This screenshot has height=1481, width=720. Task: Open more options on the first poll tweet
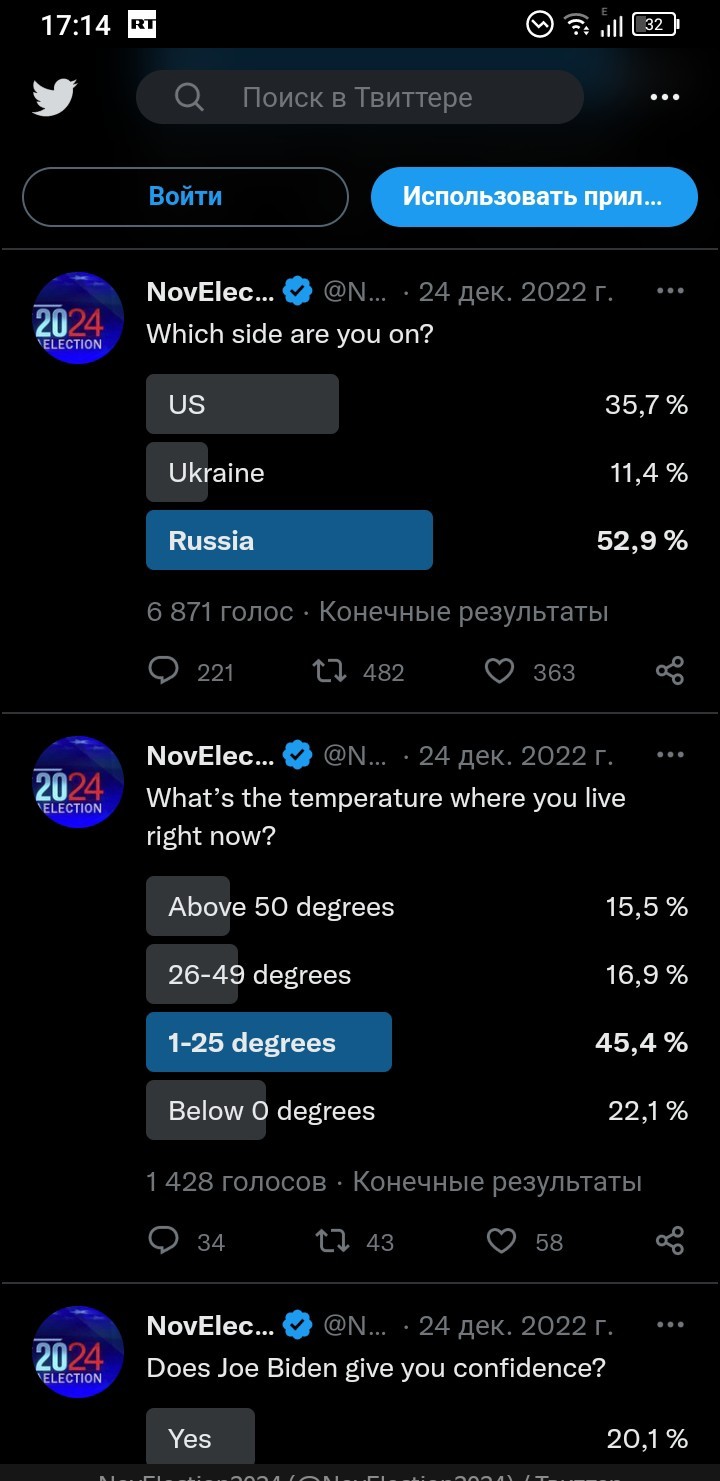tap(670, 291)
